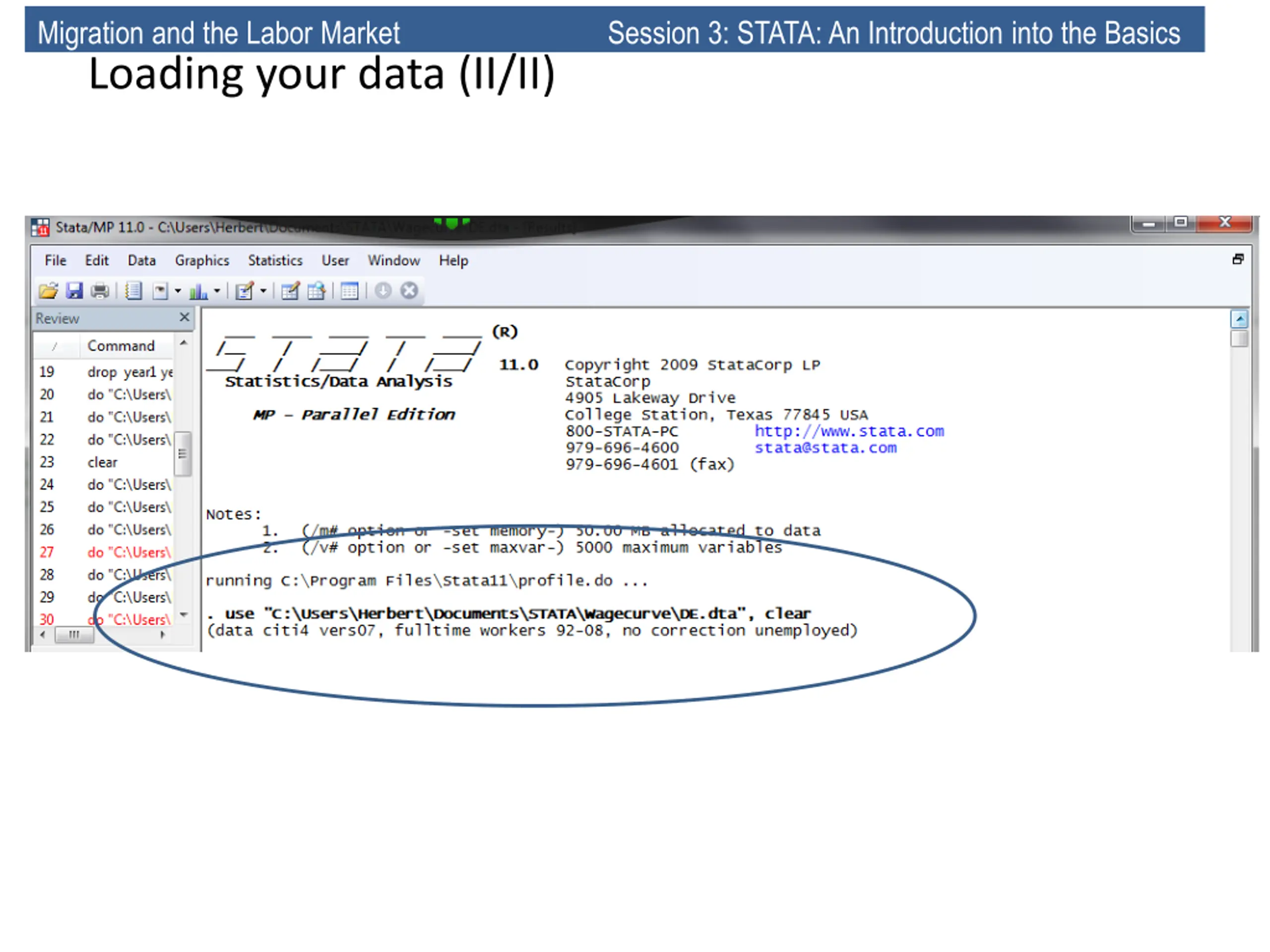Screen dimensions: 1270x952
Task: Bring the Graph window forward via bar chart icon
Action: click(198, 291)
